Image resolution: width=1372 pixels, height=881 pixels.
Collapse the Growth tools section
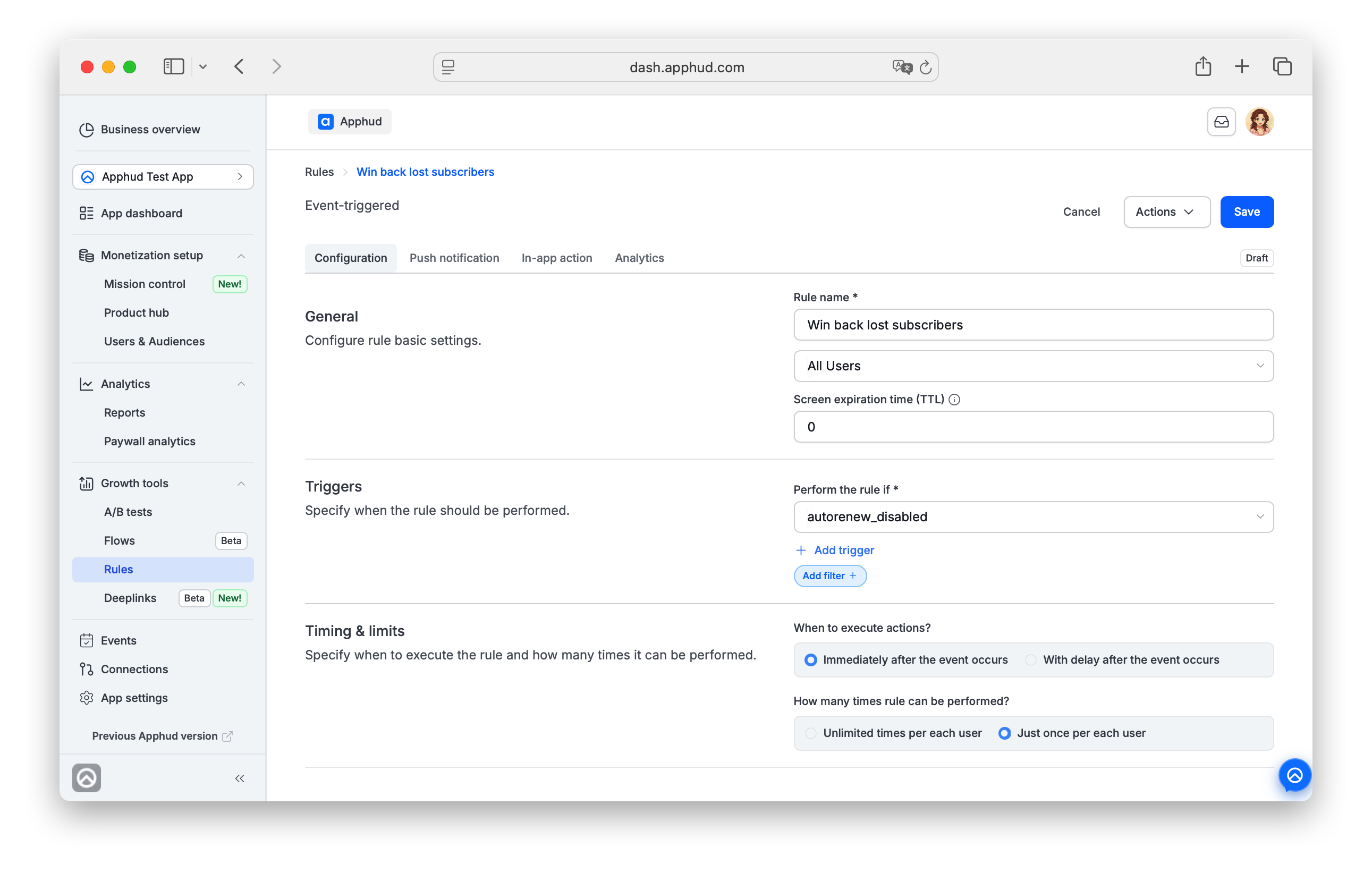241,484
